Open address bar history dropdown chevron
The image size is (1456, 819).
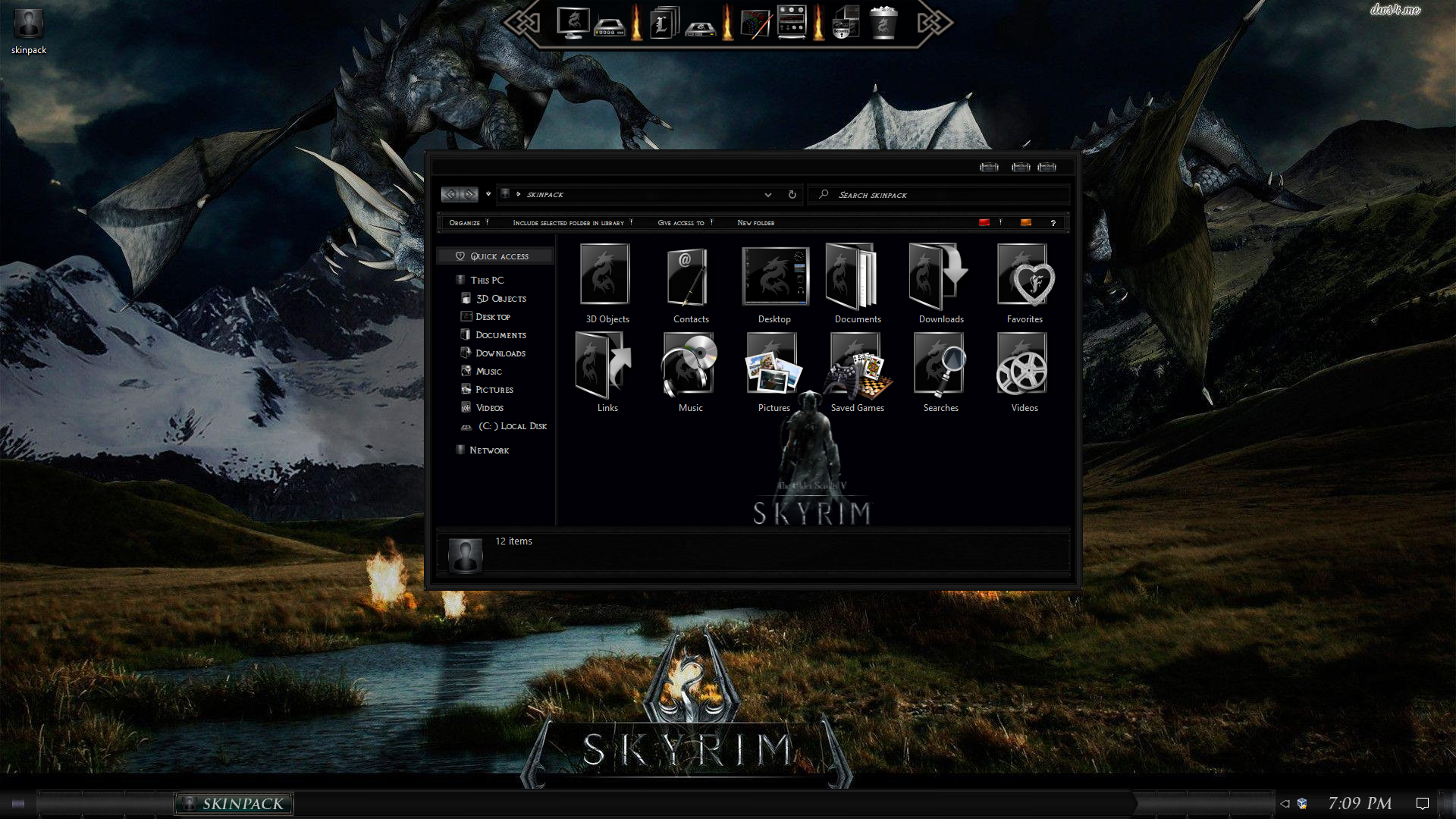coord(768,195)
